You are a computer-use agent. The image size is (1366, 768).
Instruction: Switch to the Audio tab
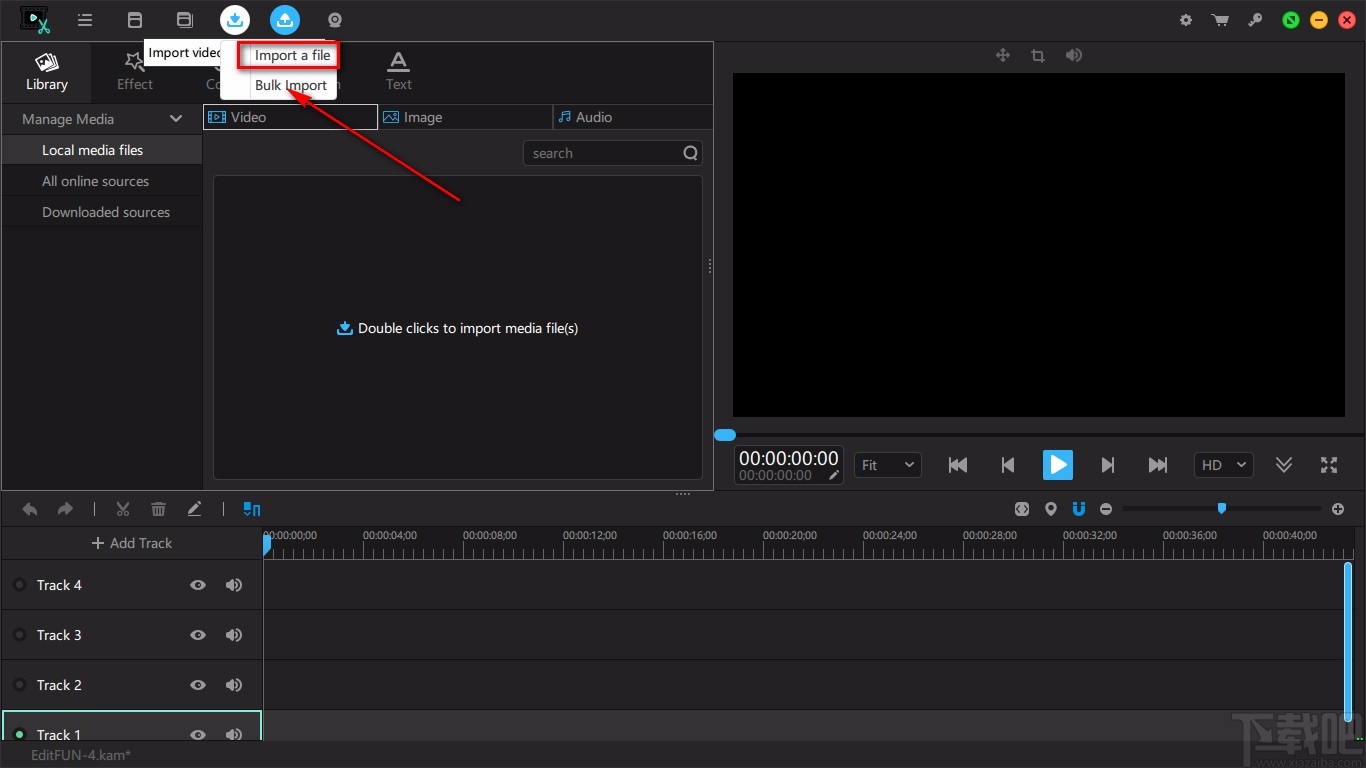click(x=593, y=117)
